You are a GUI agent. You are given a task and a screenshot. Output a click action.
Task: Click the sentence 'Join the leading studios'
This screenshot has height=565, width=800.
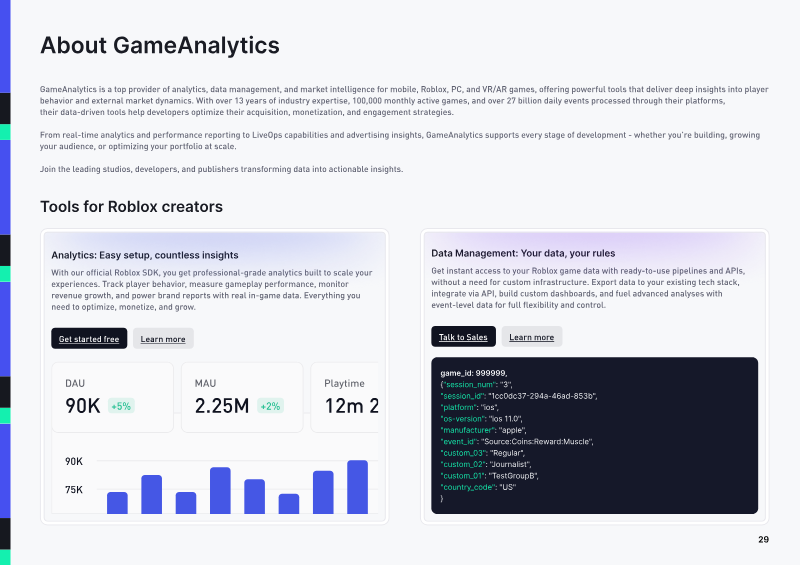coord(221,169)
